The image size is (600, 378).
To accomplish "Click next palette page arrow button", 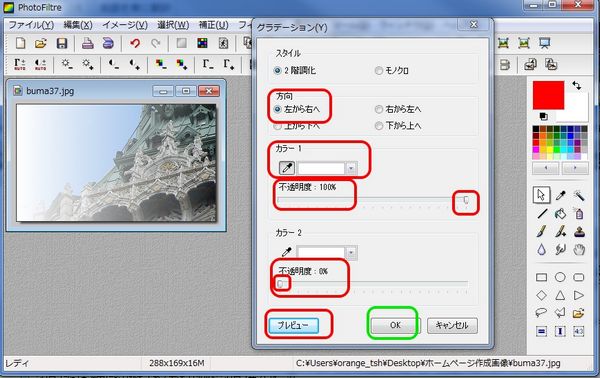I will (575, 168).
